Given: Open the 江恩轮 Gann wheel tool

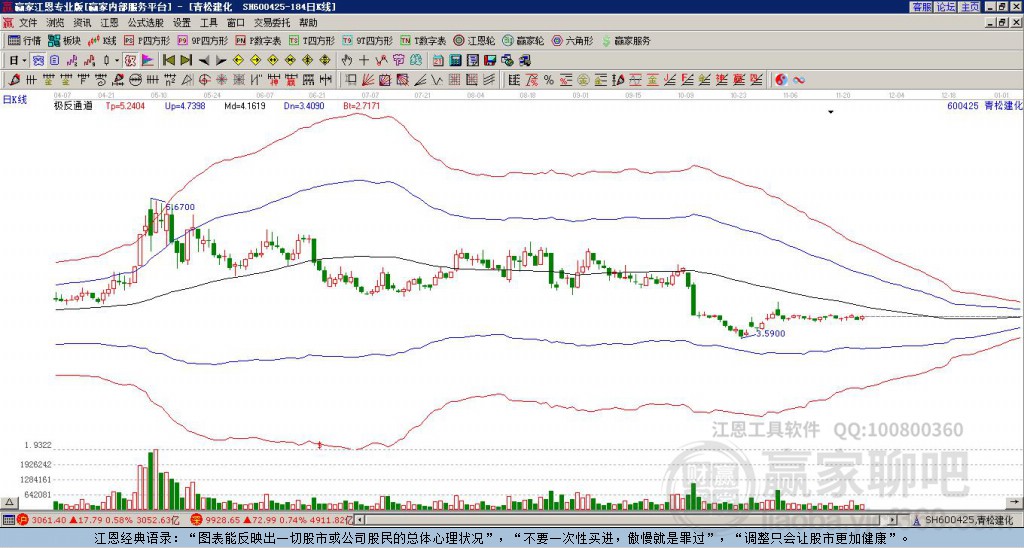Looking at the screenshot, I should 474,40.
